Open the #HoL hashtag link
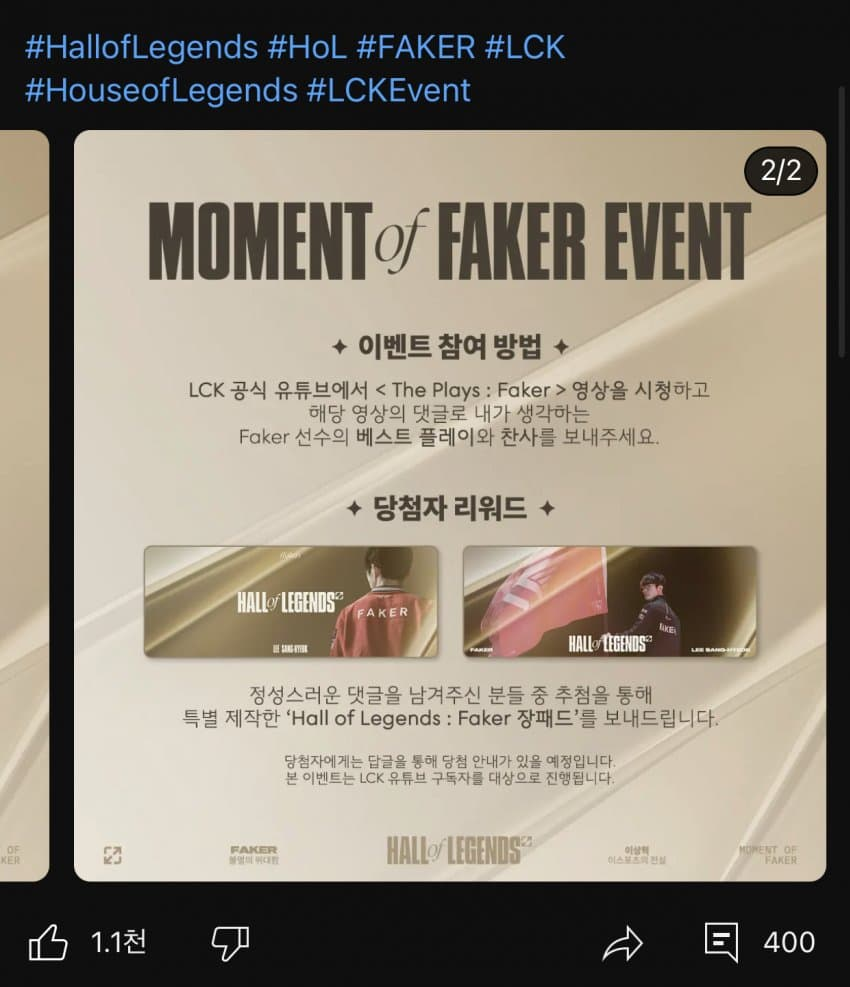Viewport: 850px width, 987px height. (x=307, y=47)
